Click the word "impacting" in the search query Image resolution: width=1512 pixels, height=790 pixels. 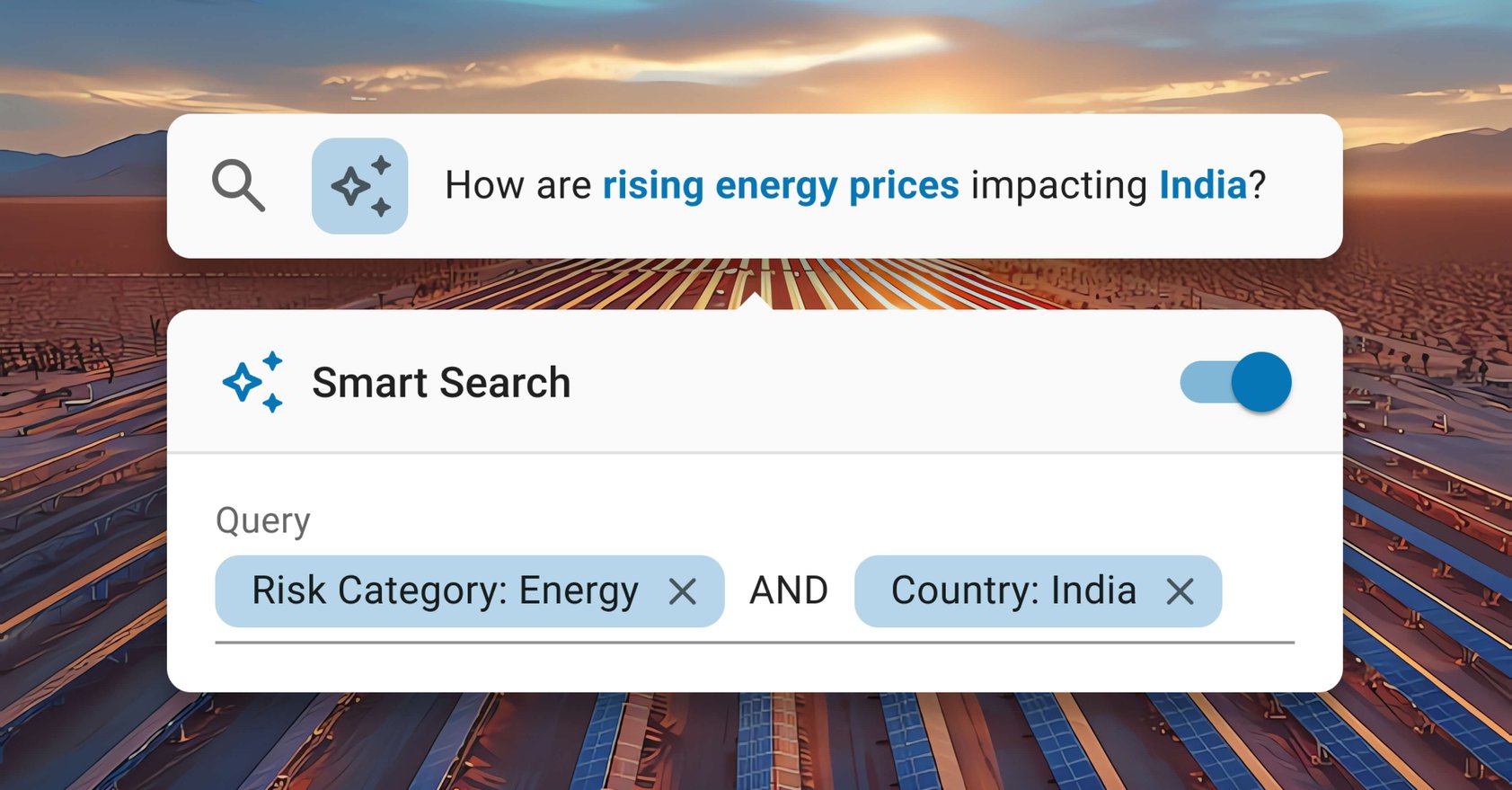[1058, 186]
